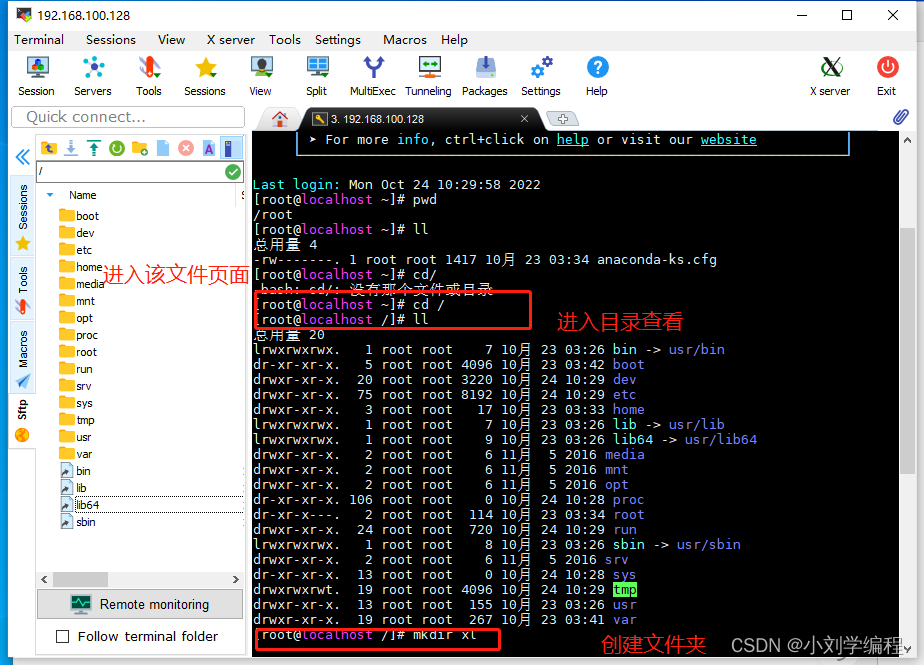Create new file in SFTP panel
Screen dimensions: 924x665
pyautogui.click(x=163, y=148)
